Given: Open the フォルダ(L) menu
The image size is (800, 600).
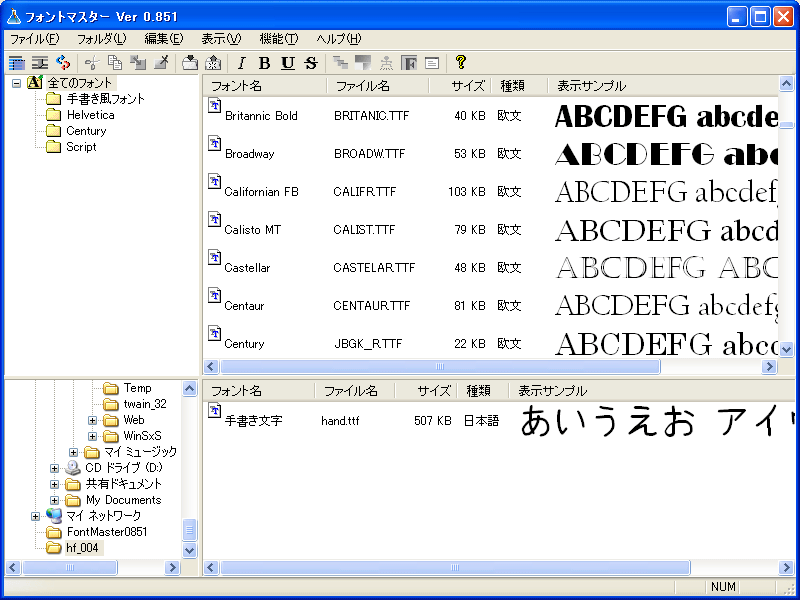Looking at the screenshot, I should tap(101, 39).
